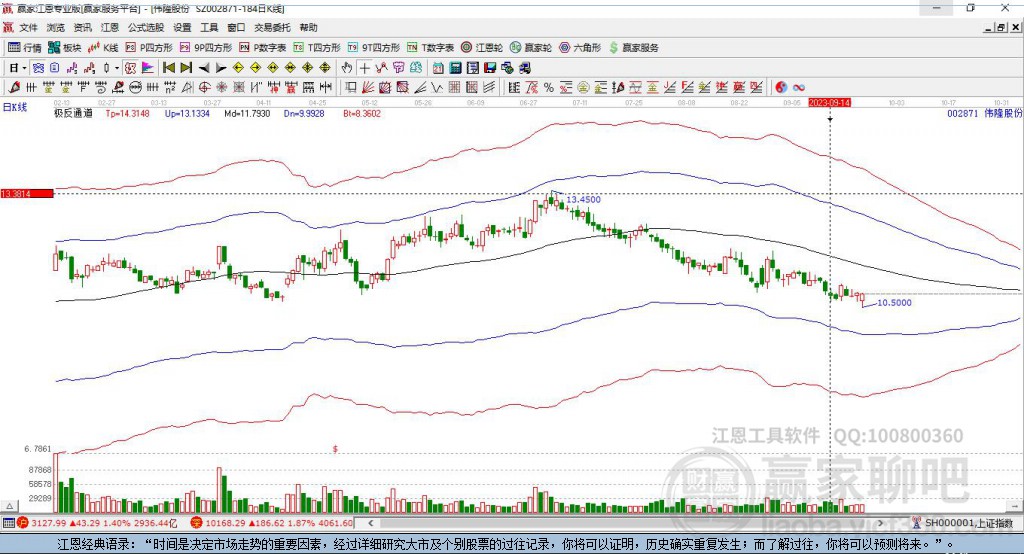1024x554 pixels.
Task: Click the blue infinity loop icon
Action: pos(799,87)
